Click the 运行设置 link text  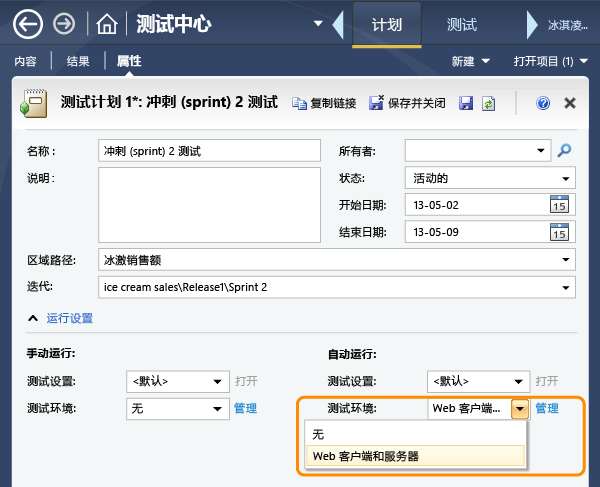[70, 318]
